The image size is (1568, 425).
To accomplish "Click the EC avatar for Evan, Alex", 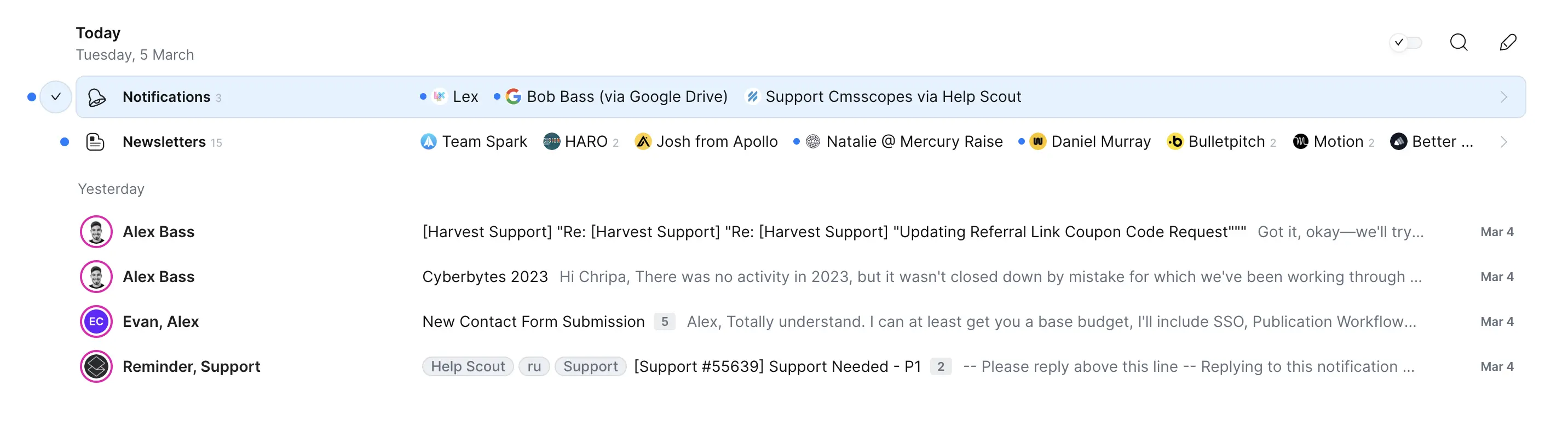I will click(x=96, y=322).
